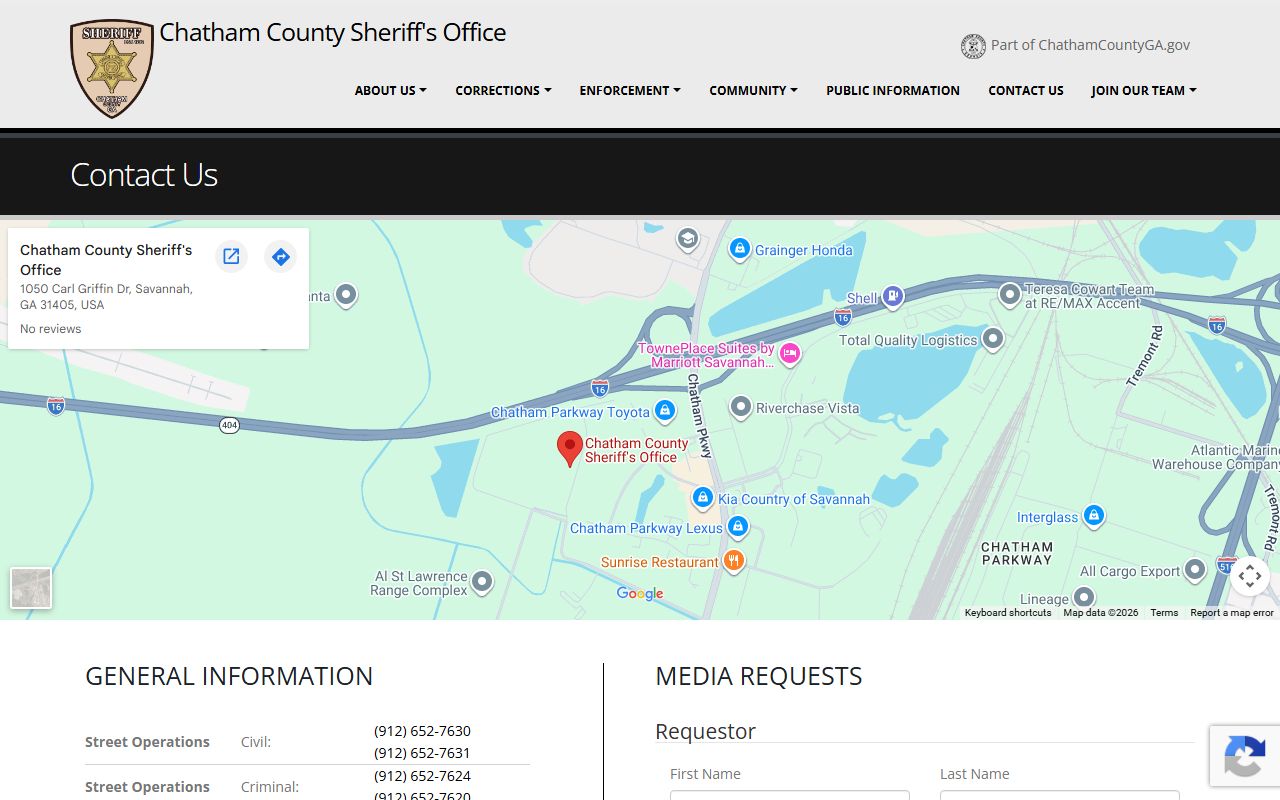
Task: Click the reCAPTCHA badge
Action: (1244, 755)
